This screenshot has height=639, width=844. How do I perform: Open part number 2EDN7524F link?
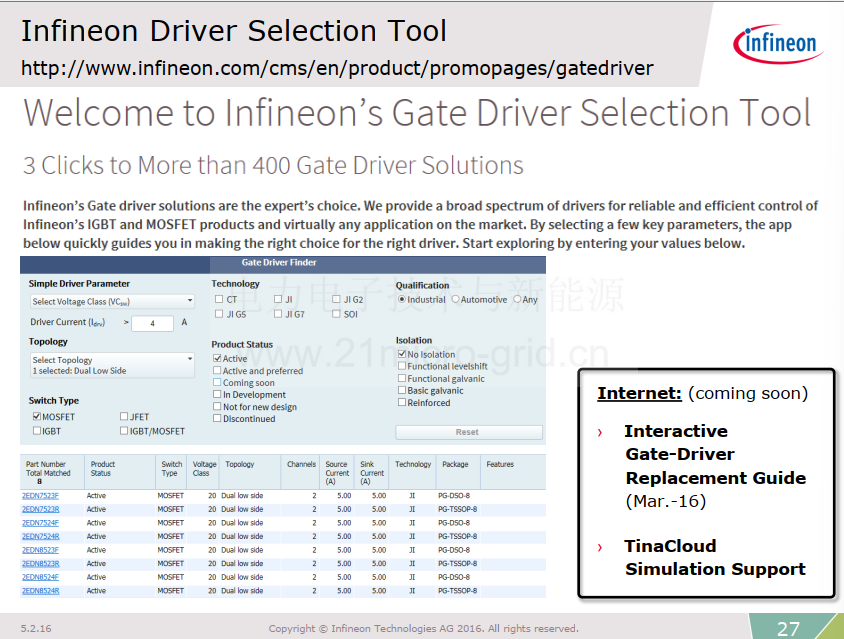click(40, 523)
